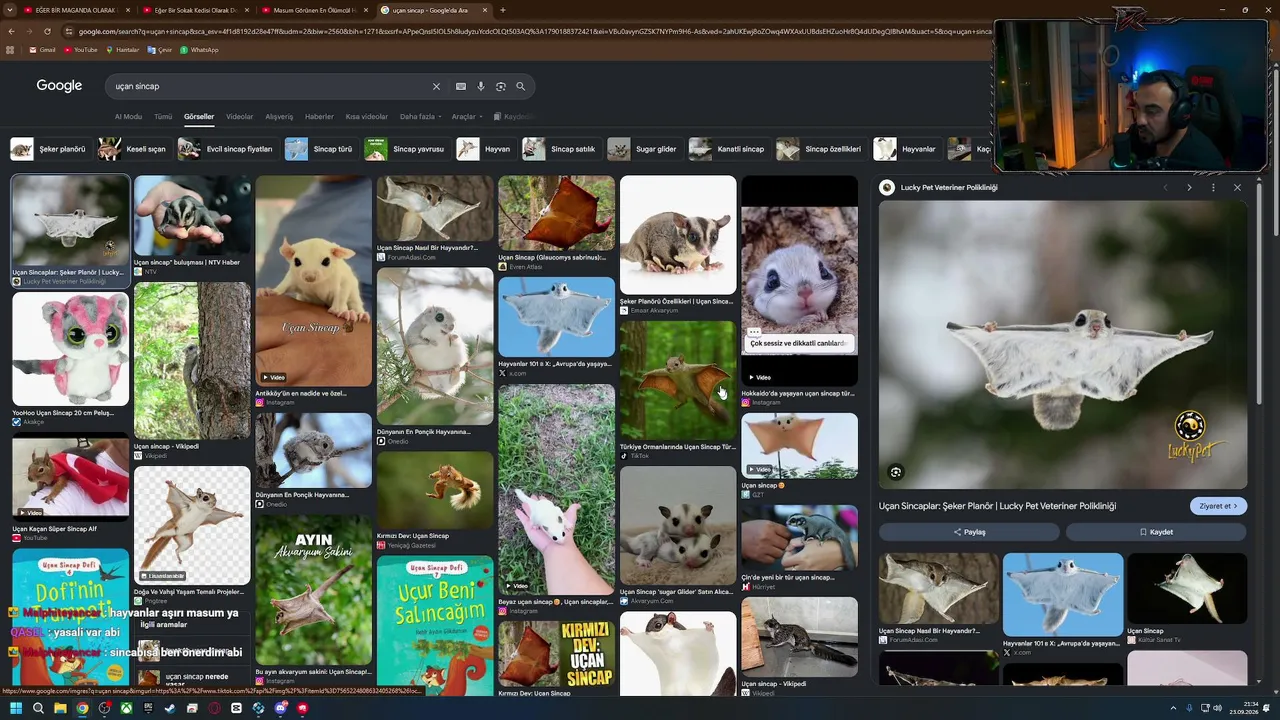
Task: Share the image via Paylaş button
Action: (x=969, y=532)
